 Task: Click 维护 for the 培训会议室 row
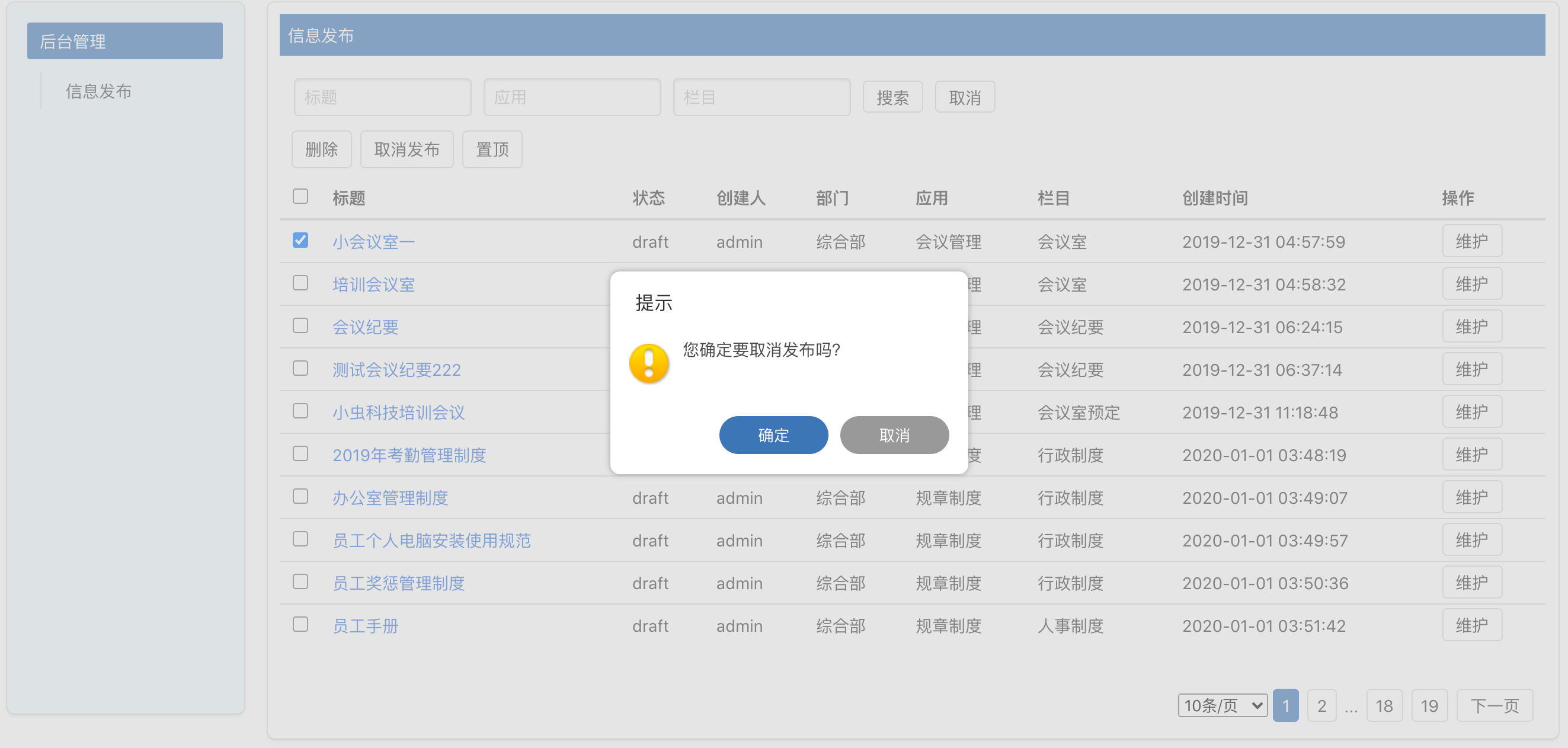pyautogui.click(x=1471, y=284)
